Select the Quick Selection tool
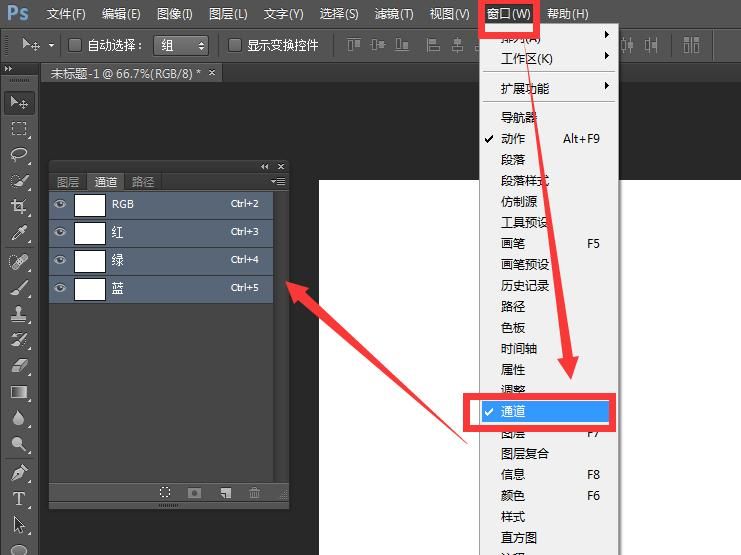This screenshot has height=555, width=741. (19, 181)
